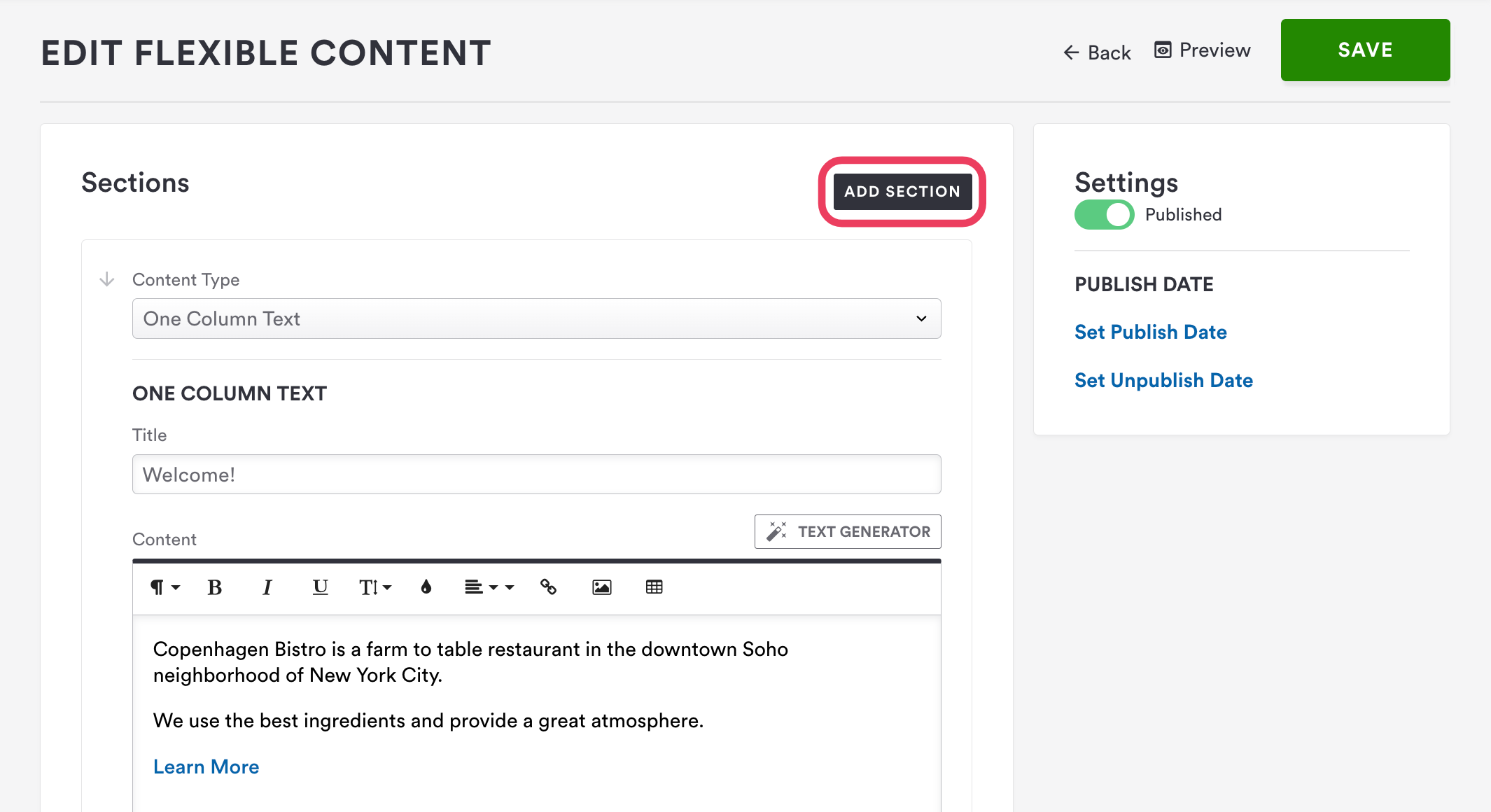
Task: Insert a link using the chain icon
Action: pyautogui.click(x=548, y=587)
